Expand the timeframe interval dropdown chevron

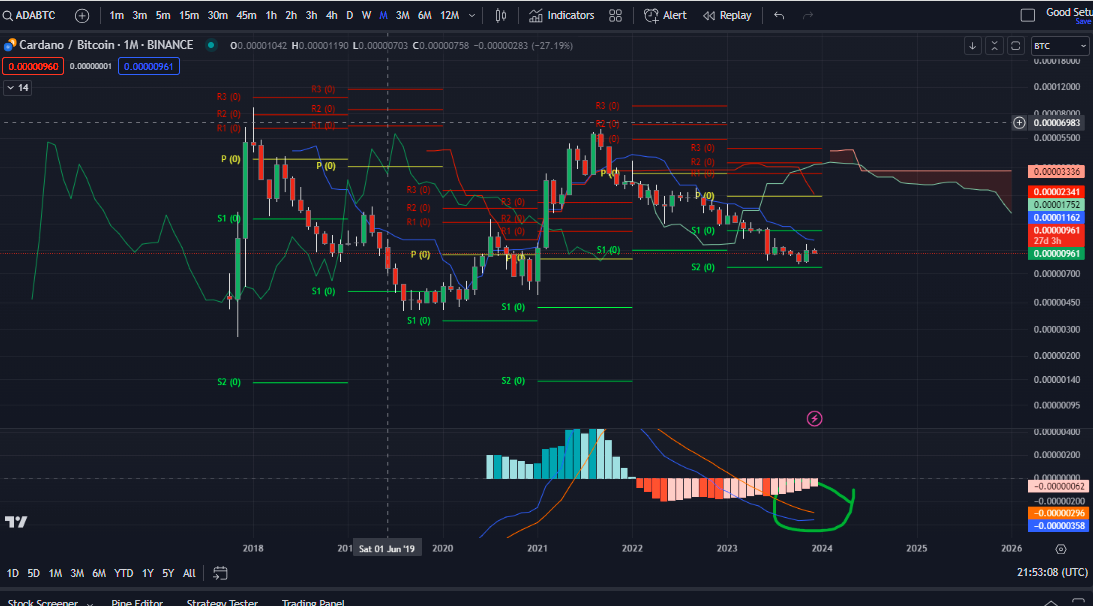(x=472, y=16)
